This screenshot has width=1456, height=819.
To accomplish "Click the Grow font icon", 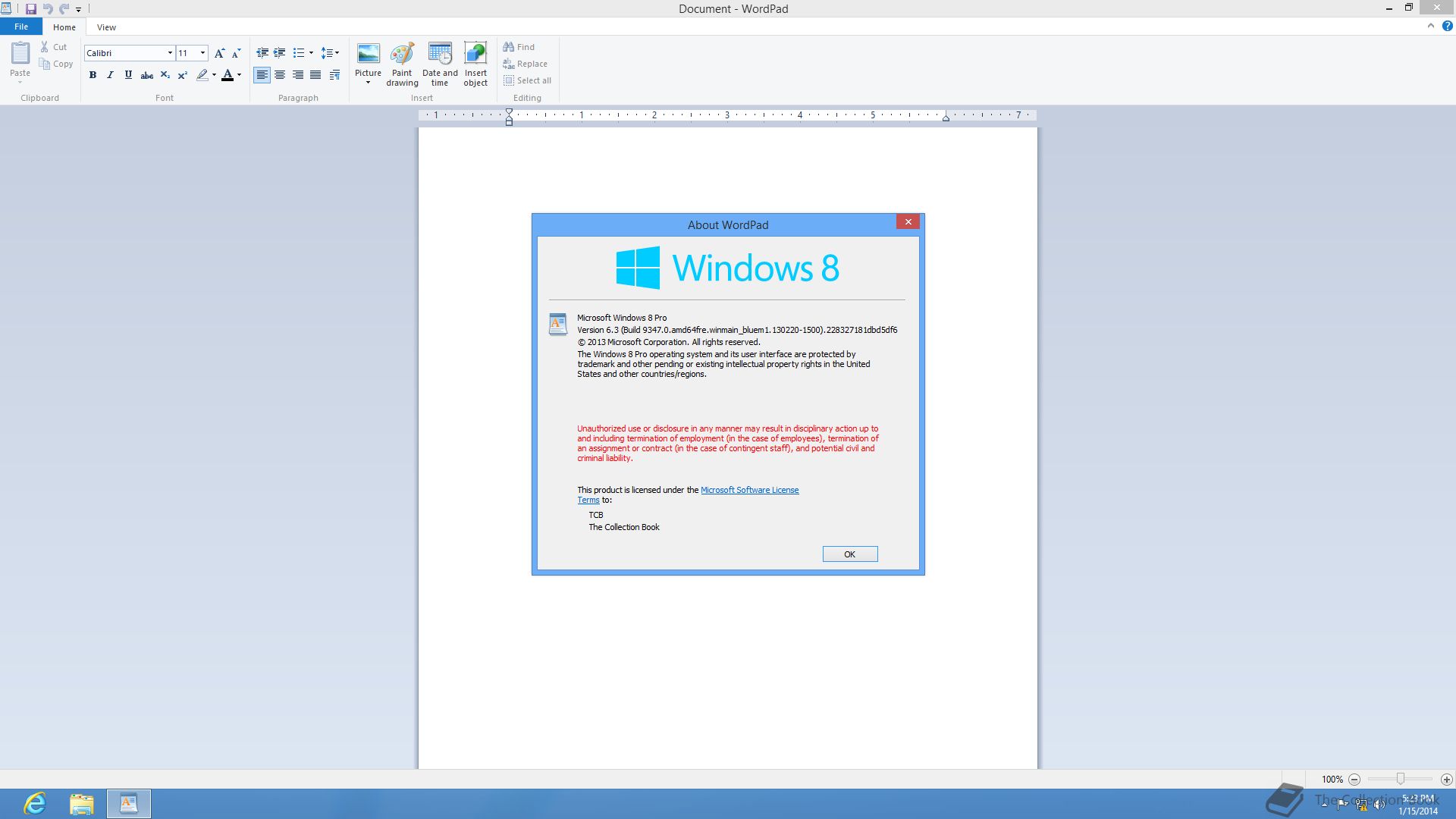I will (219, 53).
